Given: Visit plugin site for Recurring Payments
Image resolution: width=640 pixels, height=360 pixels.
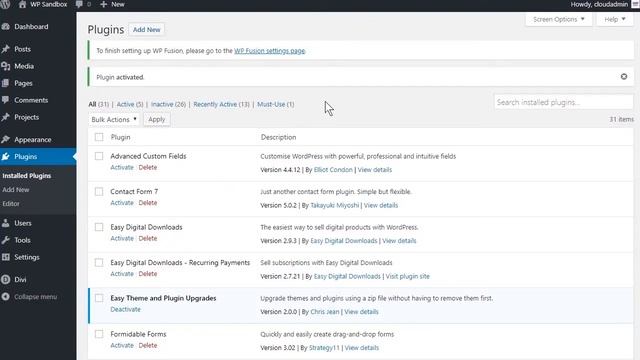Looking at the screenshot, I should [407, 276].
